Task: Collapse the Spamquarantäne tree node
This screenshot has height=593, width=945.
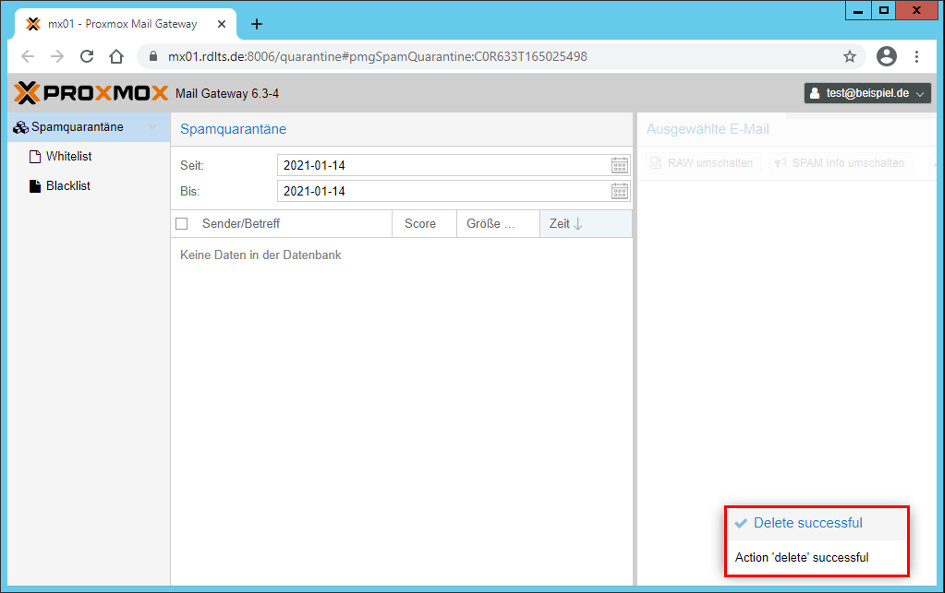Action: [x=152, y=127]
